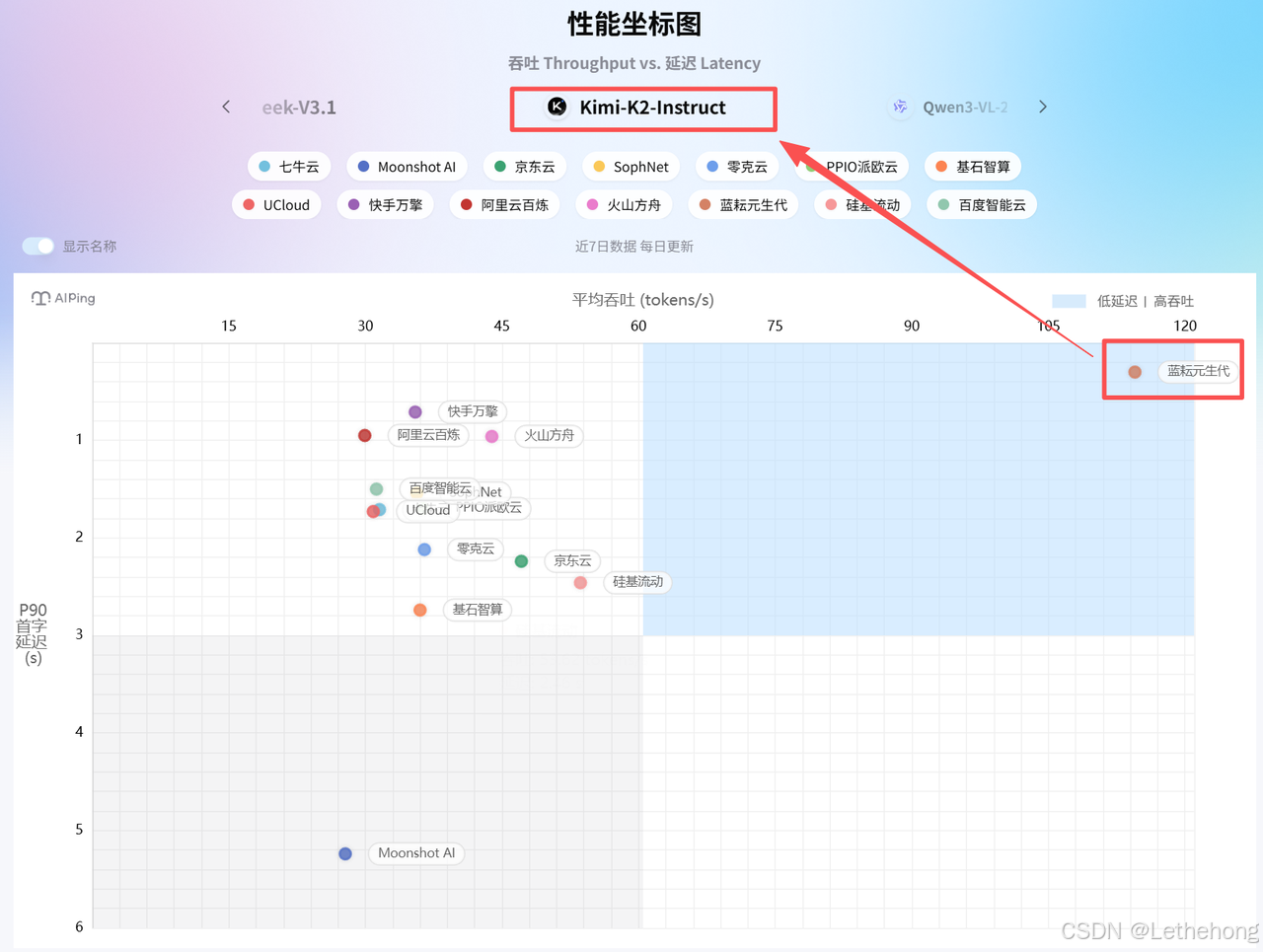Toggle SophNet legend chip
The width and height of the screenshot is (1263, 952).
[631, 167]
